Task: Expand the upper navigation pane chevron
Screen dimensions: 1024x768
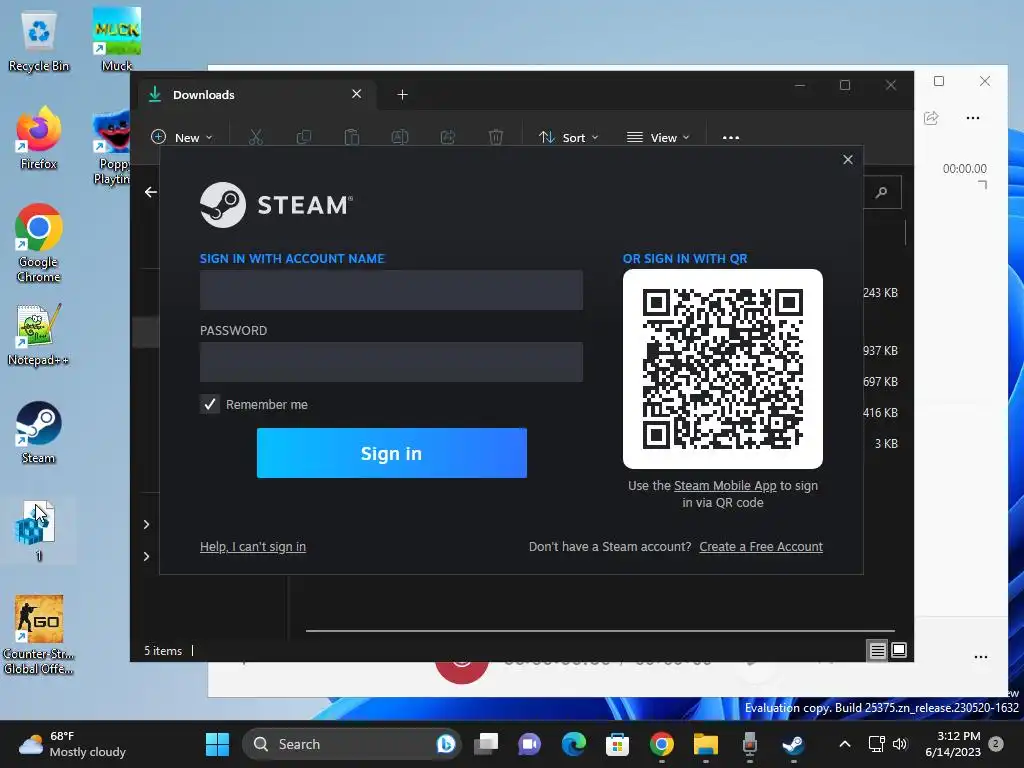Action: (x=146, y=524)
